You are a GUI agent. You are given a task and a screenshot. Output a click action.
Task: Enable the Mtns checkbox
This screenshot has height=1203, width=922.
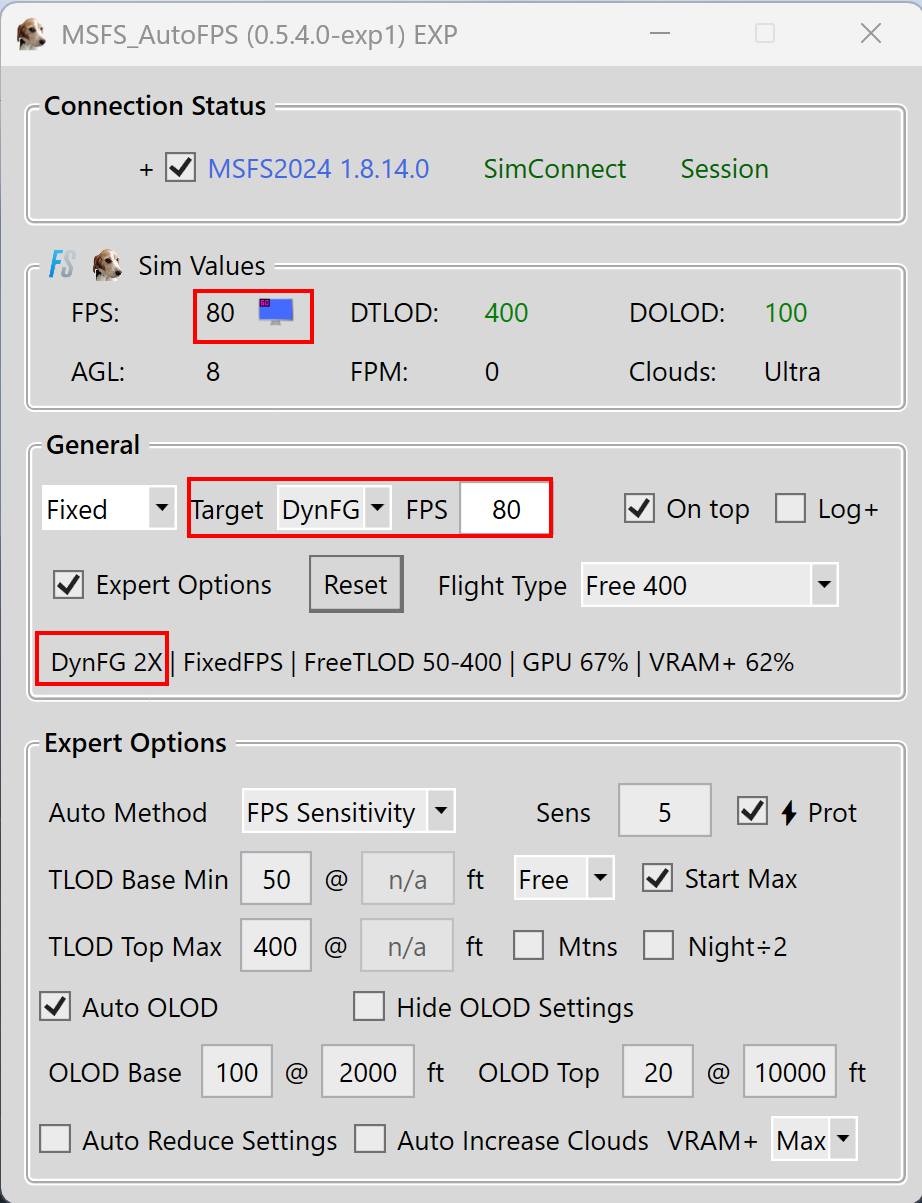coord(528,945)
